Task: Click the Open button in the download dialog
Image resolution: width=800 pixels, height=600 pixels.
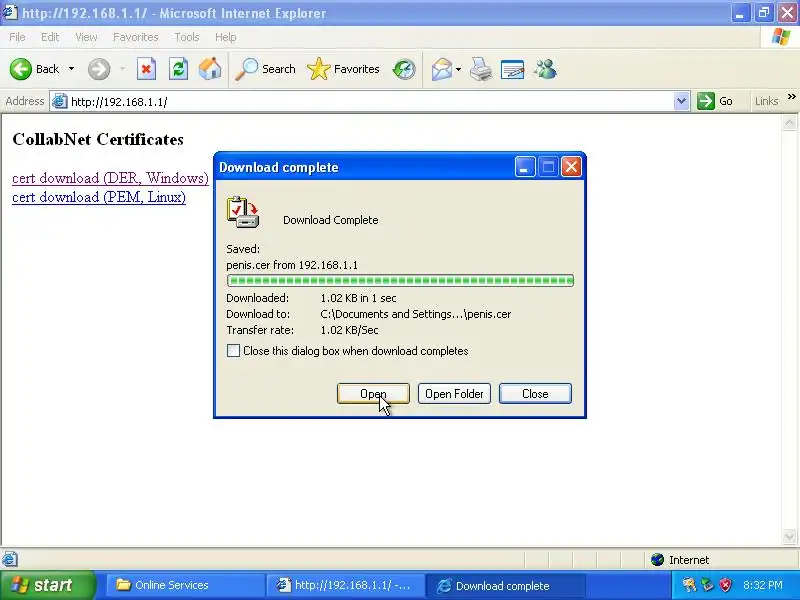Action: pyautogui.click(x=373, y=393)
